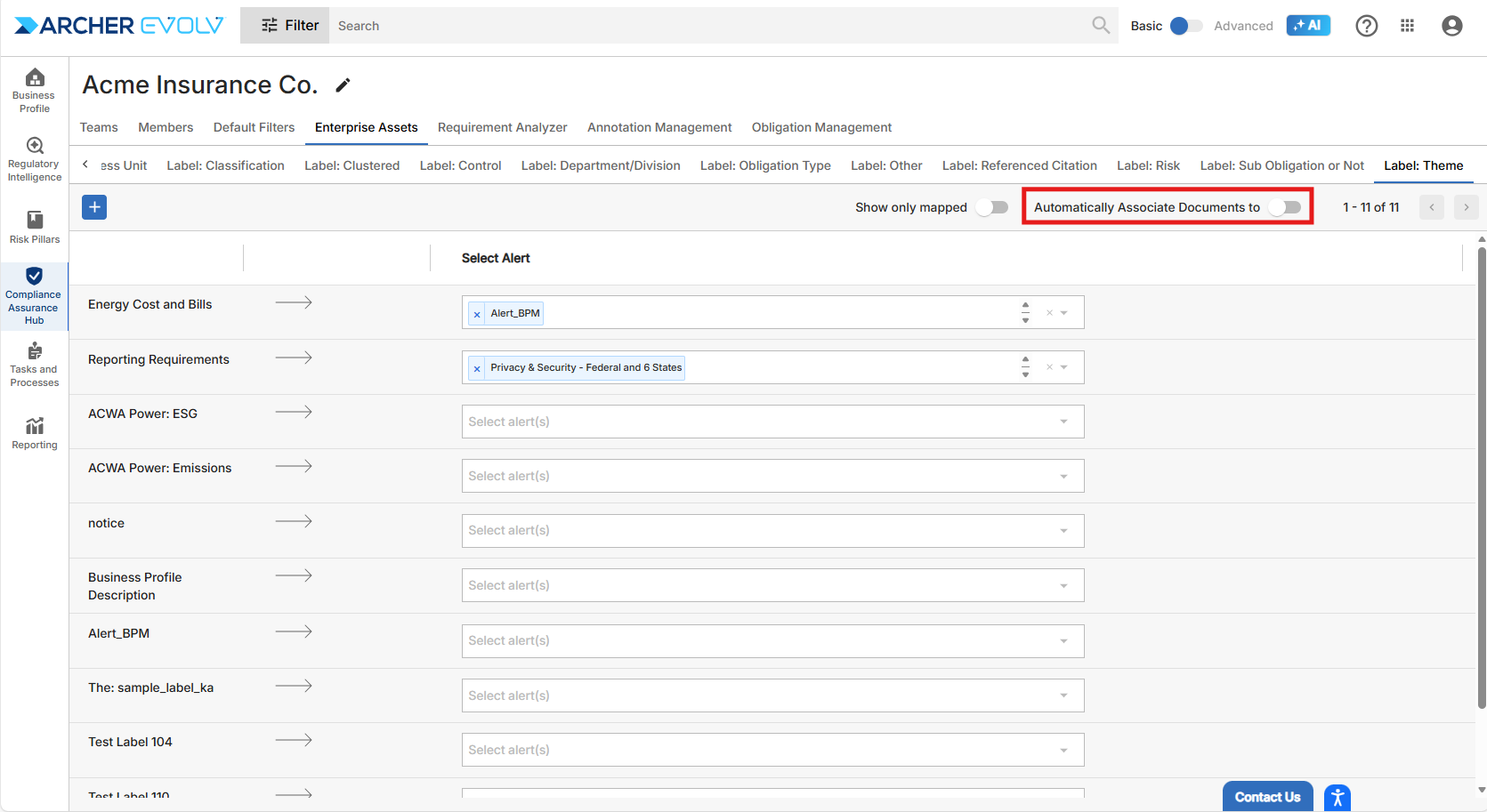1487x812 pixels.
Task: Open the apps grid menu
Action: 1407,26
